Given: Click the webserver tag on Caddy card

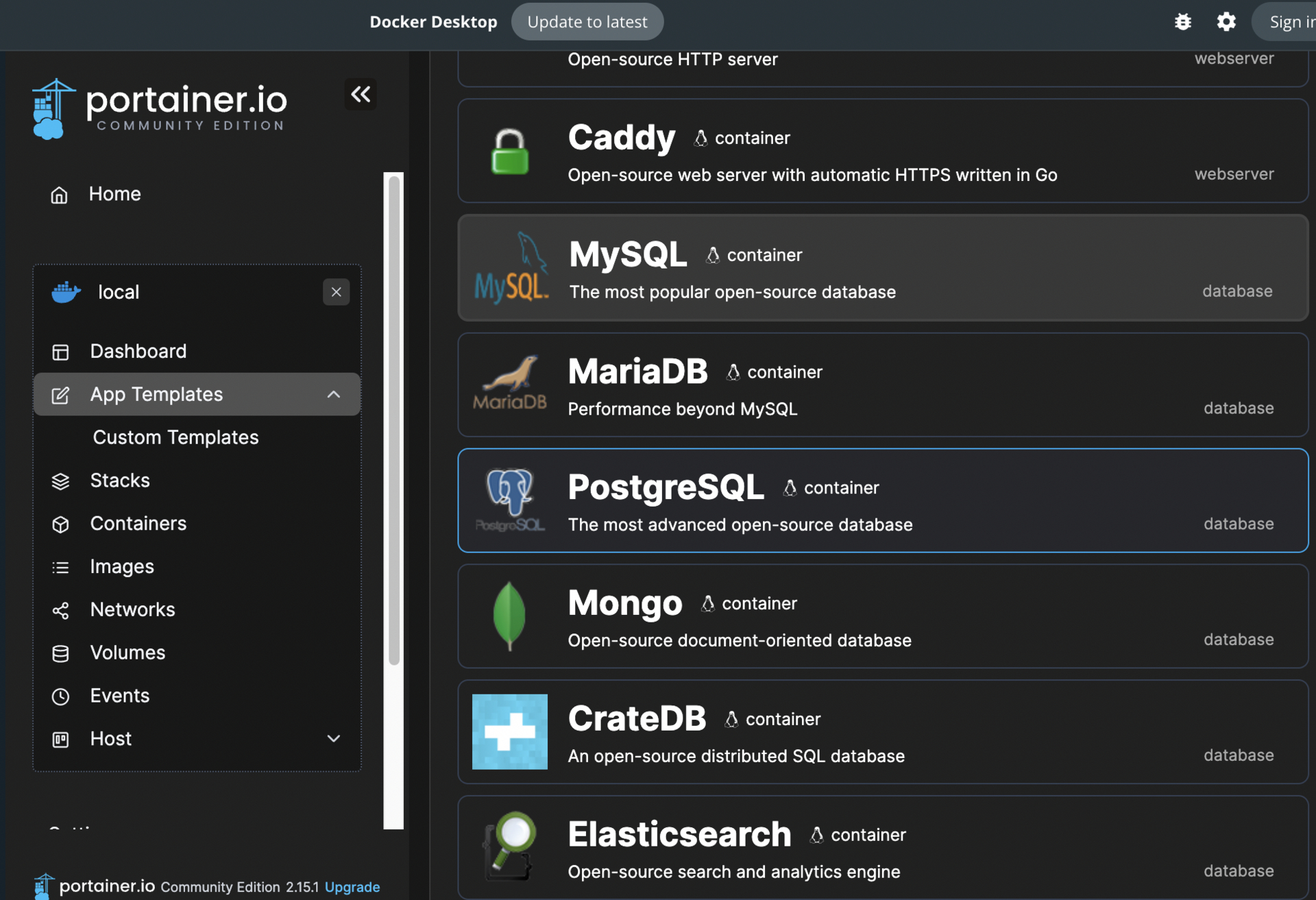Looking at the screenshot, I should pyautogui.click(x=1234, y=174).
